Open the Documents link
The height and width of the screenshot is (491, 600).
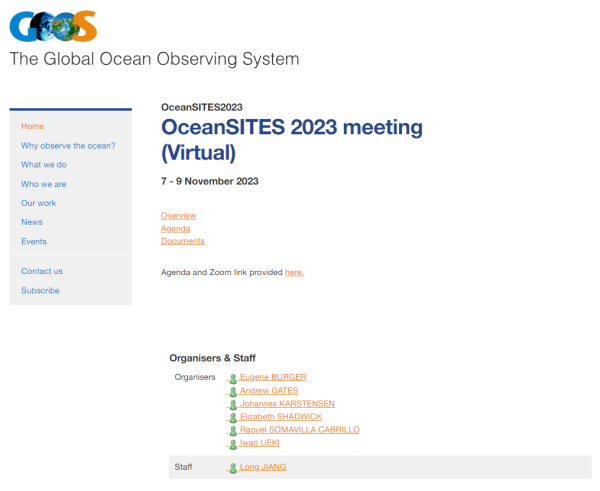click(x=183, y=241)
